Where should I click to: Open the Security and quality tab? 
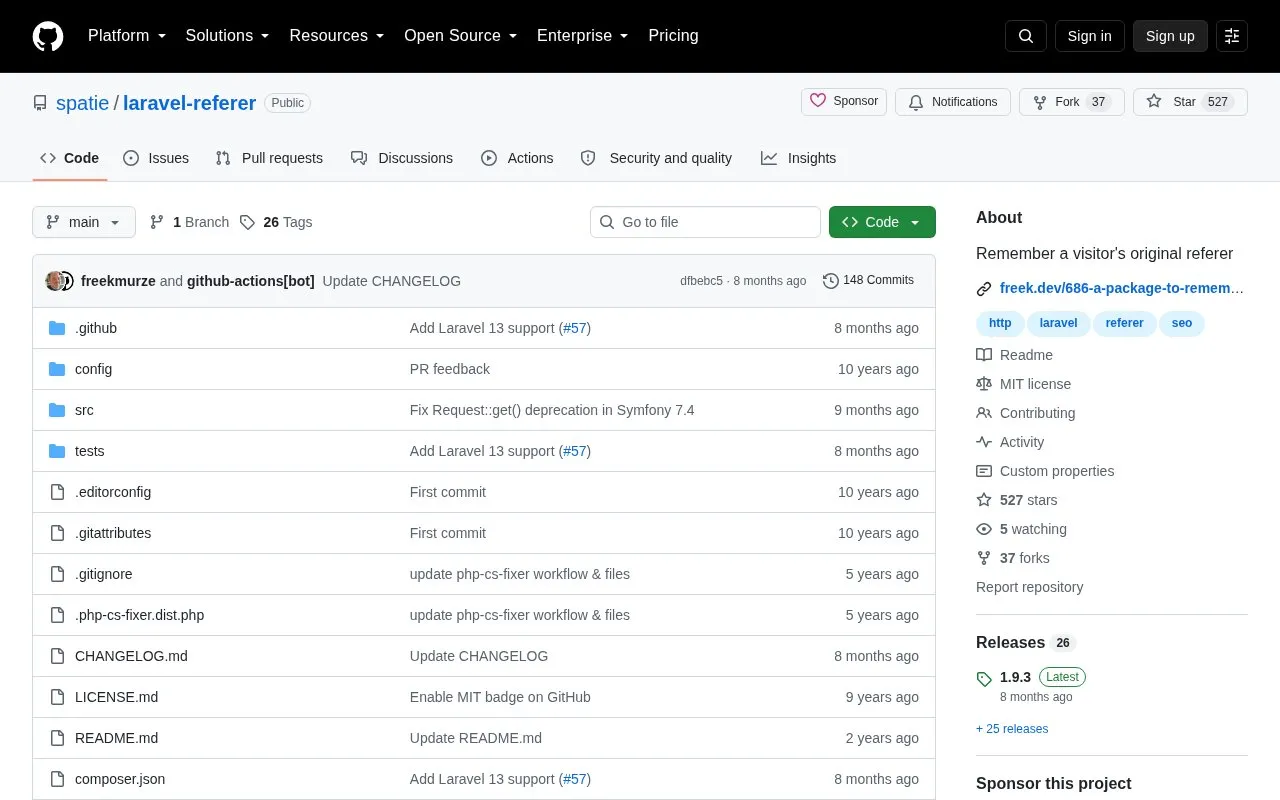[657, 158]
